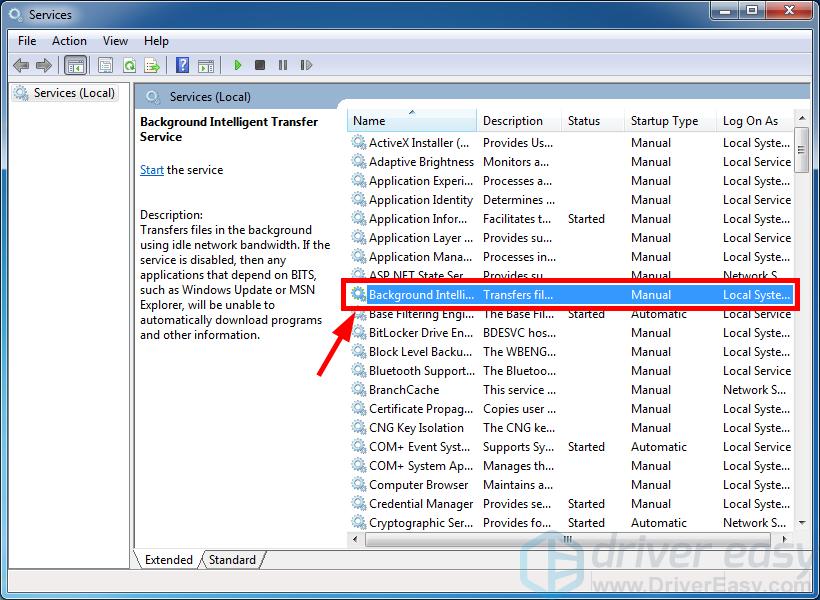Click the vertical scrollbar up arrow

click(802, 119)
